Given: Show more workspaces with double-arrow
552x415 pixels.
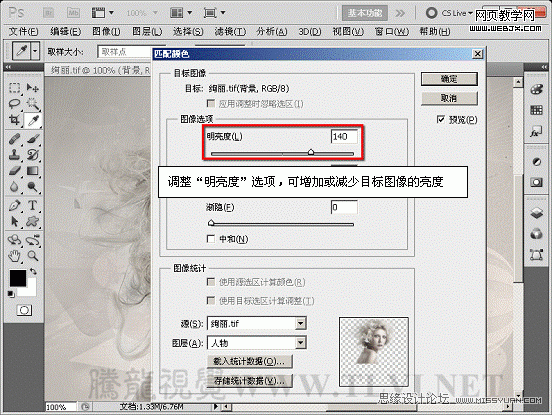Looking at the screenshot, I should pyautogui.click(x=400, y=13).
